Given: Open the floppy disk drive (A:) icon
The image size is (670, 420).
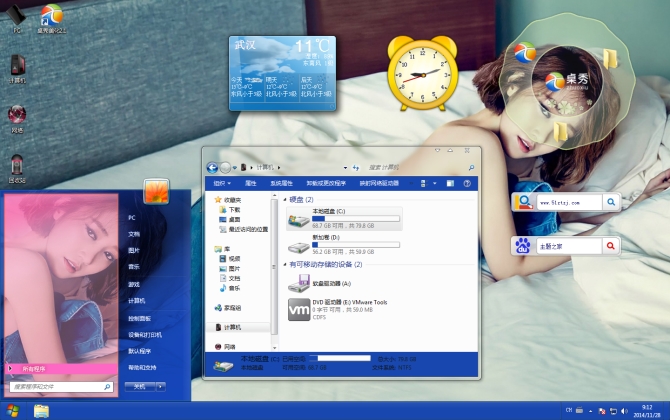Looking at the screenshot, I should tap(299, 283).
